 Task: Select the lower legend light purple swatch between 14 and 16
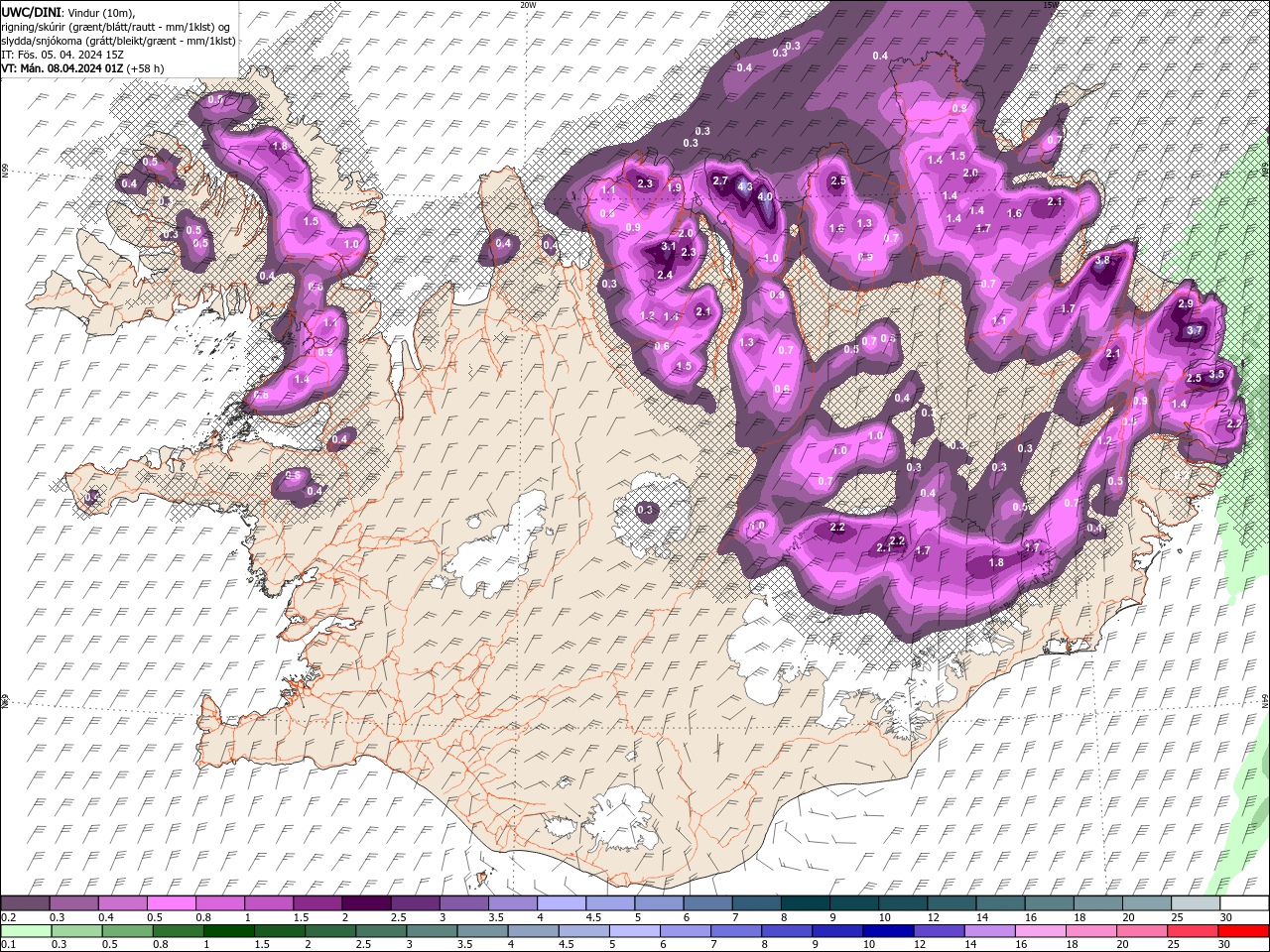[988, 931]
